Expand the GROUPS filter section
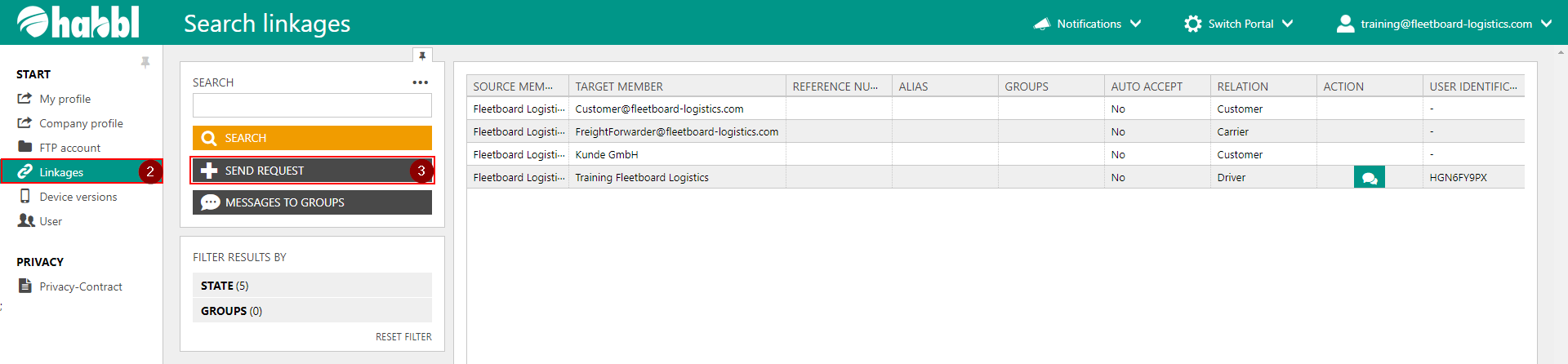Screen dimensions: 1568x364 [x=312, y=311]
